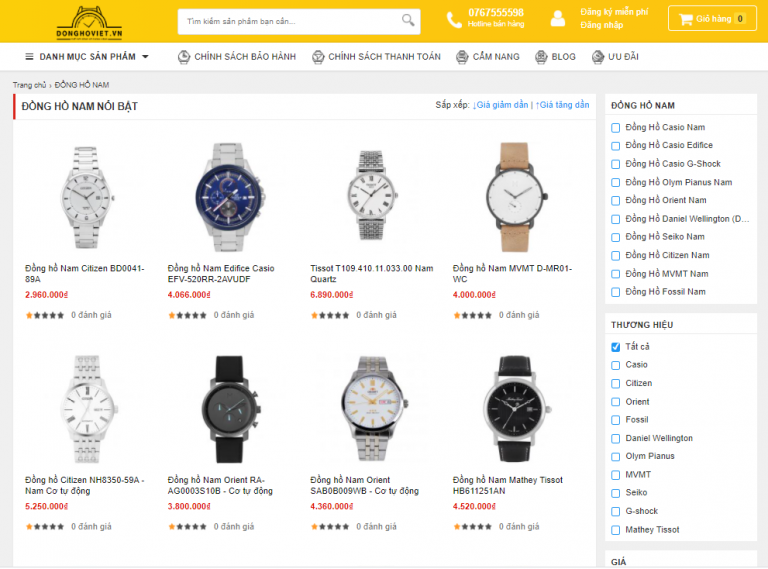Click the hotline phone icon
Viewport: 768px width, 569px height.
tap(454, 20)
